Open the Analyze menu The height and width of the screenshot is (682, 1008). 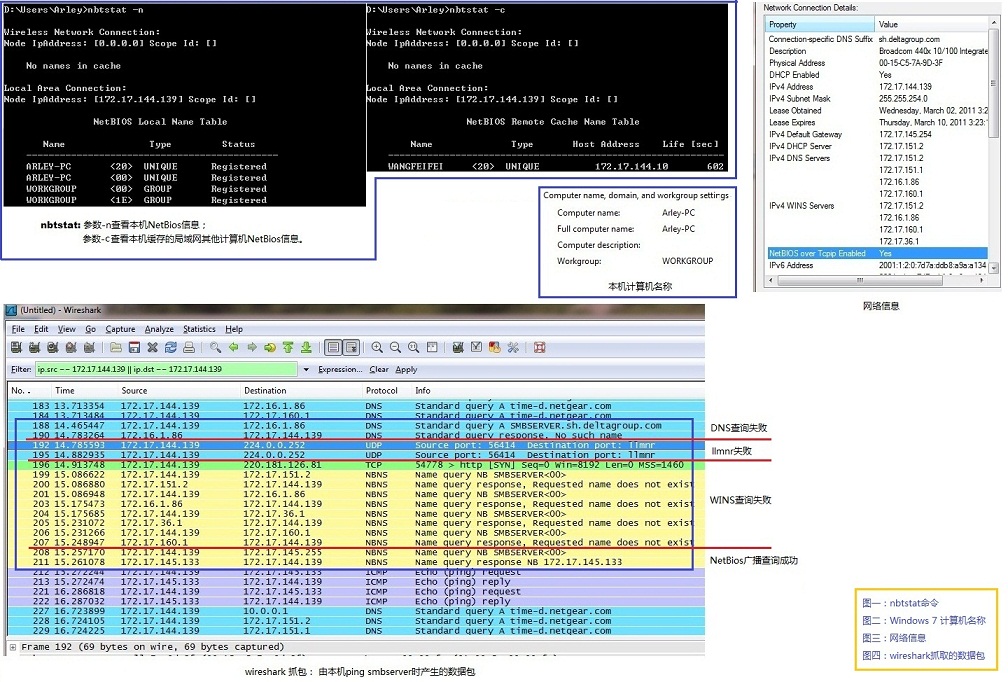coord(159,329)
